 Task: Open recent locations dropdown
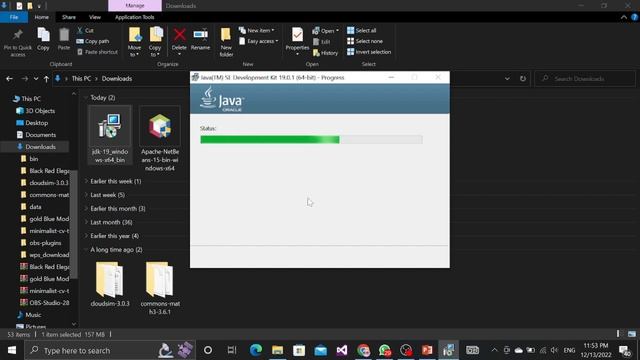click(x=36, y=78)
